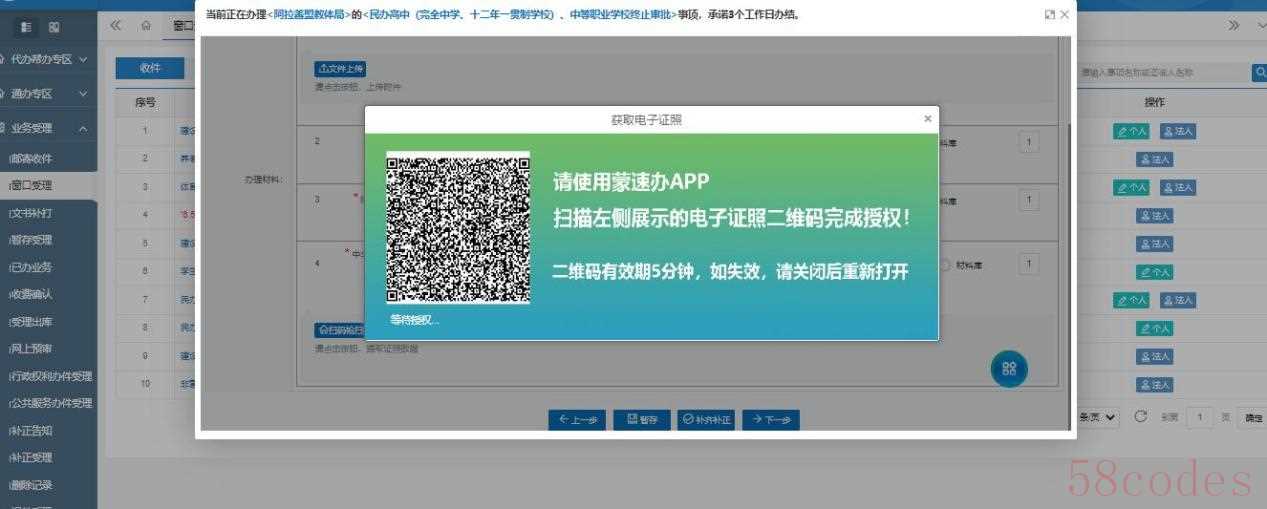
Task: Click the copies count field in material row 2
Action: click(1028, 143)
